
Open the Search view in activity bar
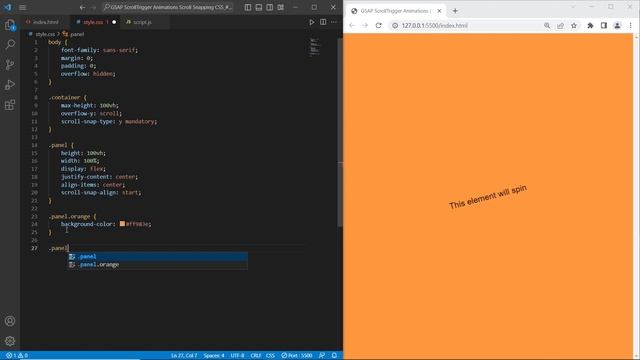click(10, 44)
